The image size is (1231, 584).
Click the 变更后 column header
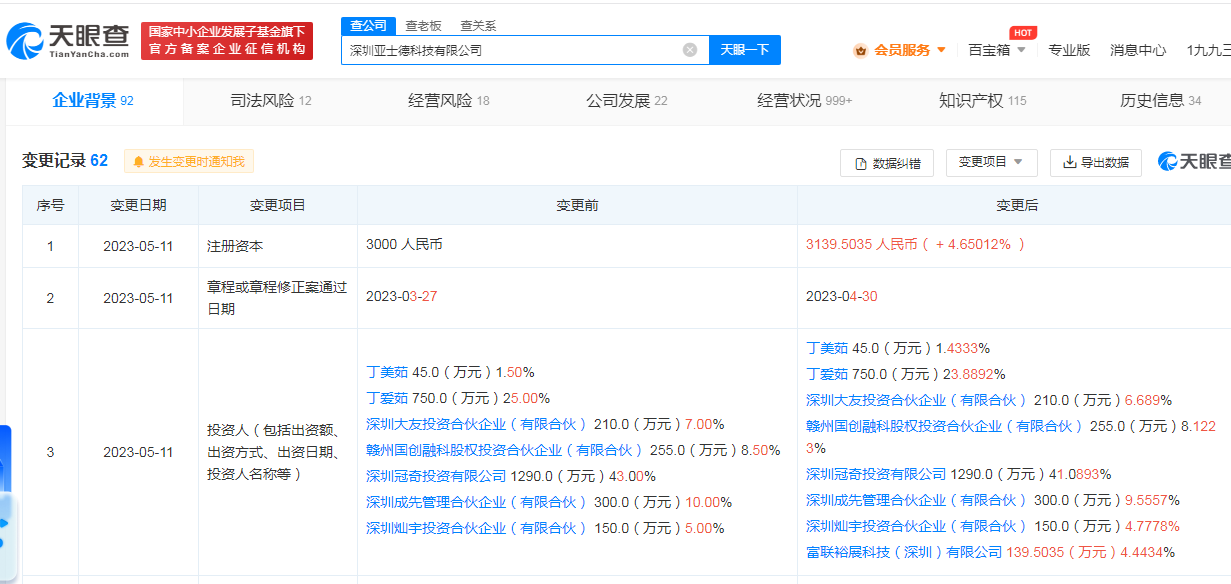(x=1017, y=205)
